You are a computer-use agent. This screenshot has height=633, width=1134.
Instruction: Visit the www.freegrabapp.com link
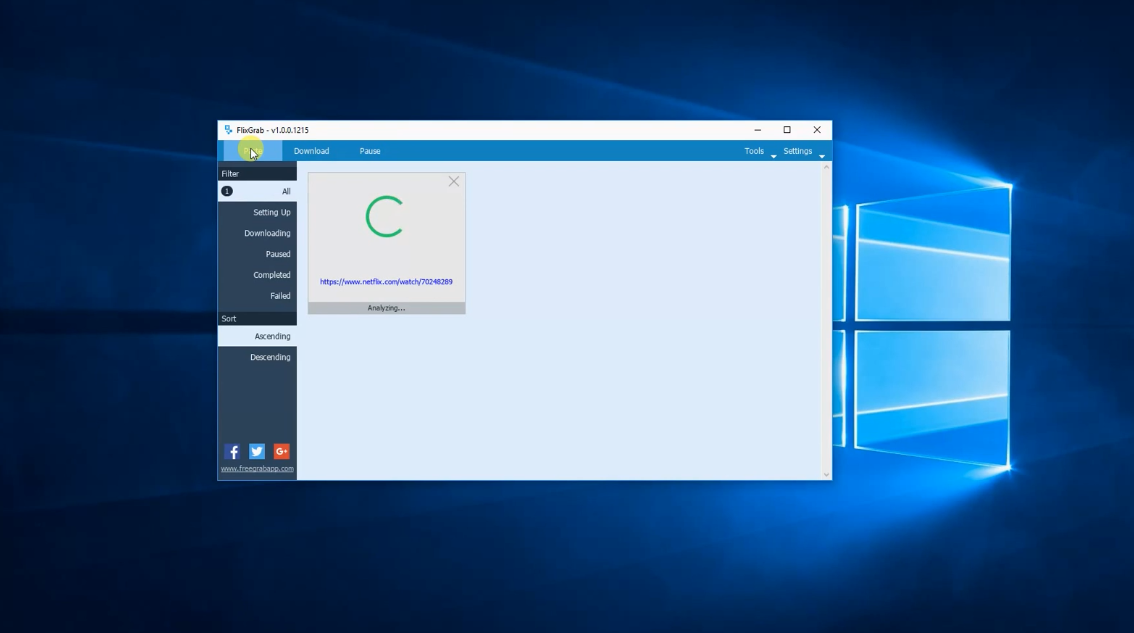pyautogui.click(x=257, y=469)
